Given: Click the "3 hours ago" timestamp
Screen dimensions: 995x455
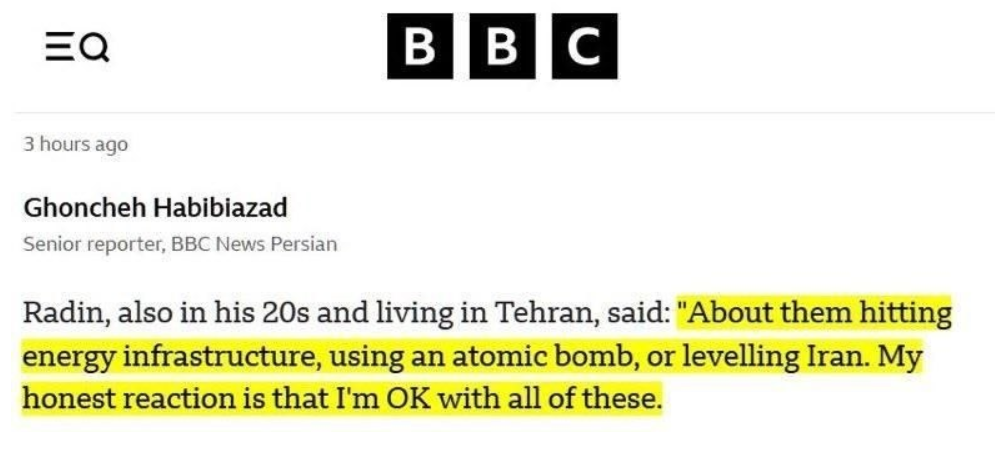Looking at the screenshot, I should pos(76,144).
